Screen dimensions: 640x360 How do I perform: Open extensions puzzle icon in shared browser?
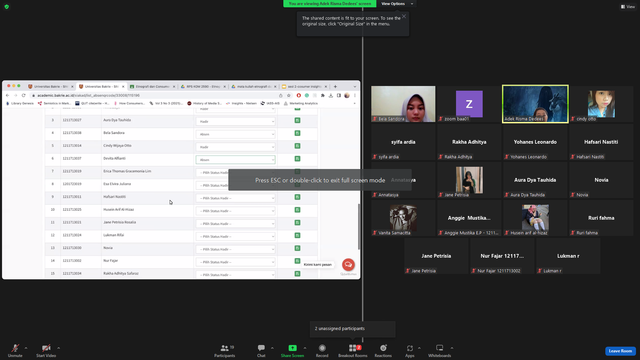coord(322,96)
